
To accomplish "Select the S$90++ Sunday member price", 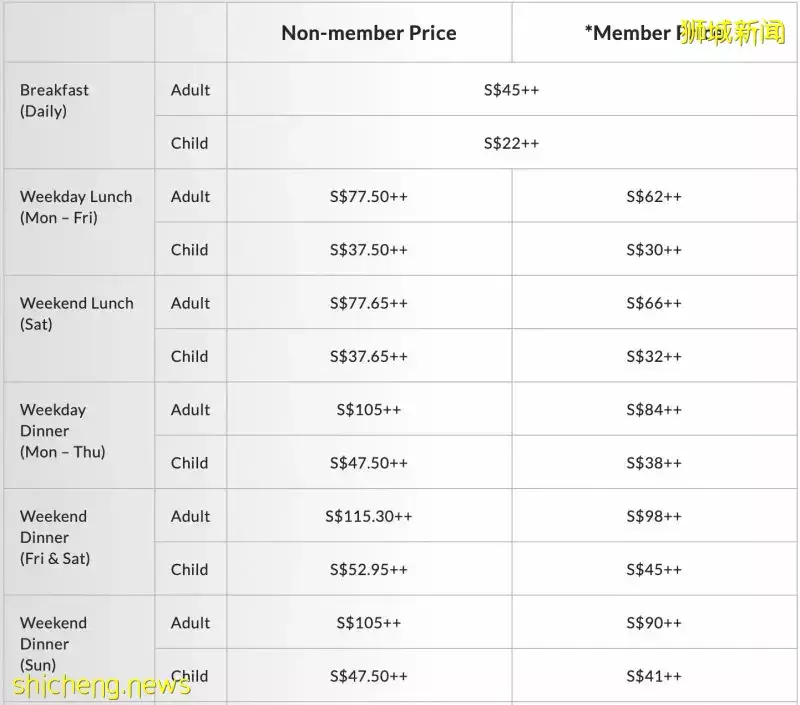I will [x=654, y=623].
